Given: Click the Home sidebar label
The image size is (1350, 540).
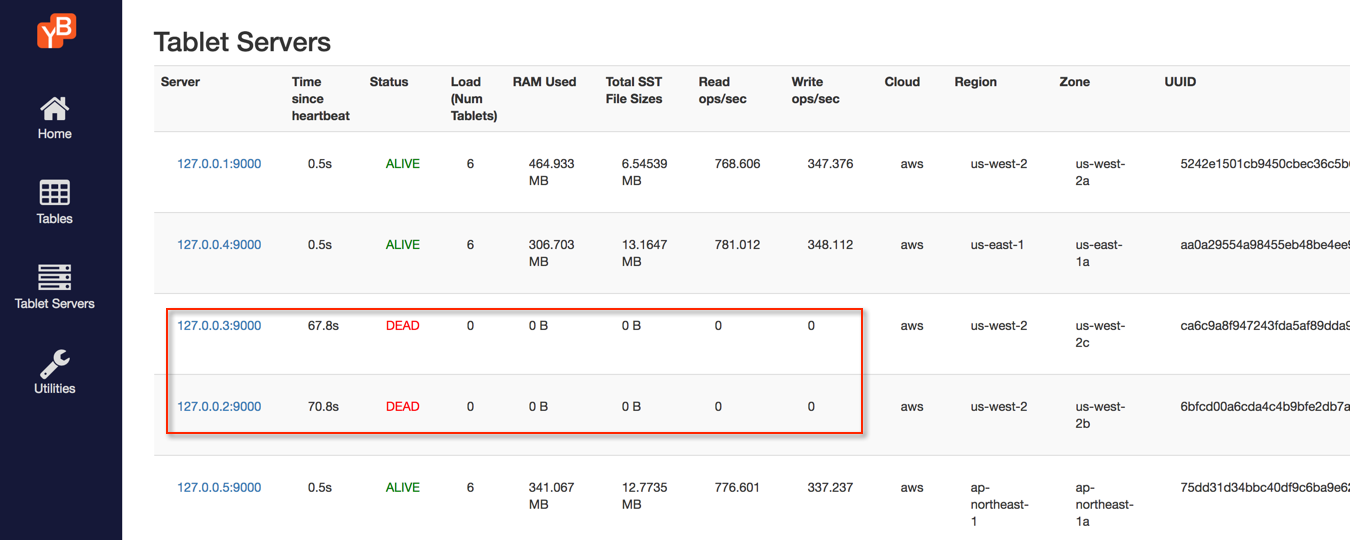Looking at the screenshot, I should (x=55, y=134).
